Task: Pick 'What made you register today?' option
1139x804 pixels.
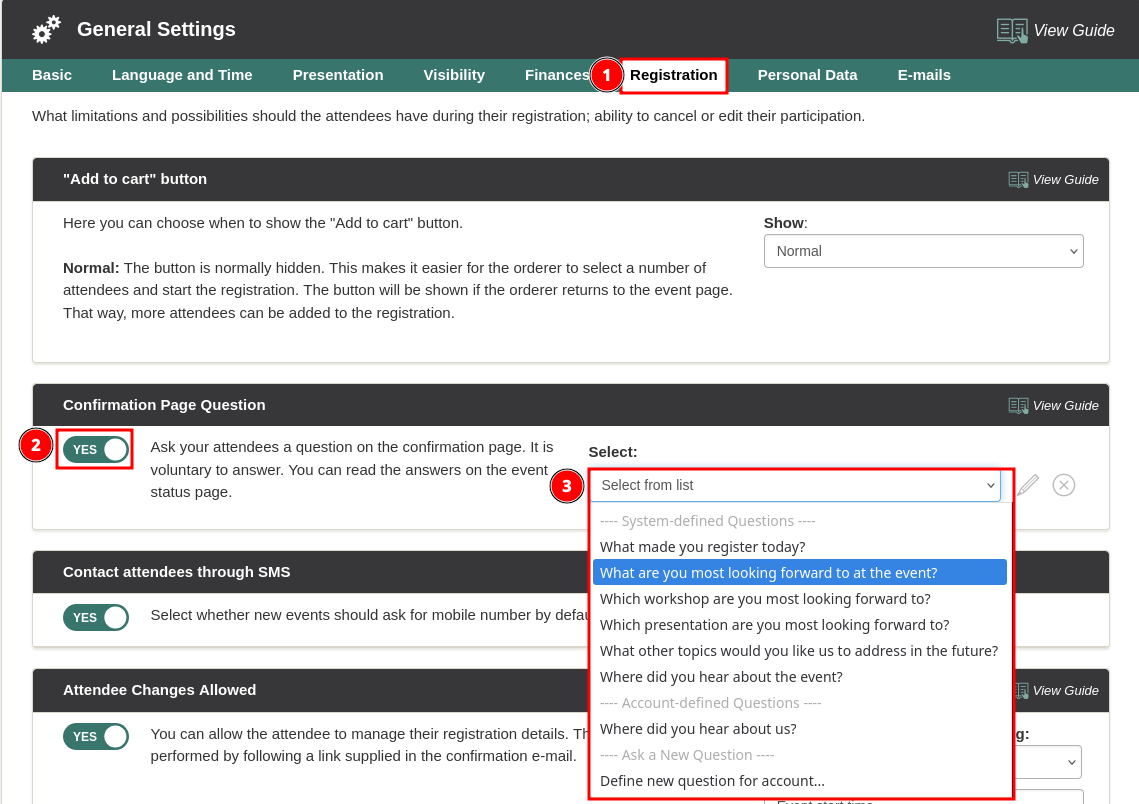Action: pyautogui.click(x=702, y=547)
